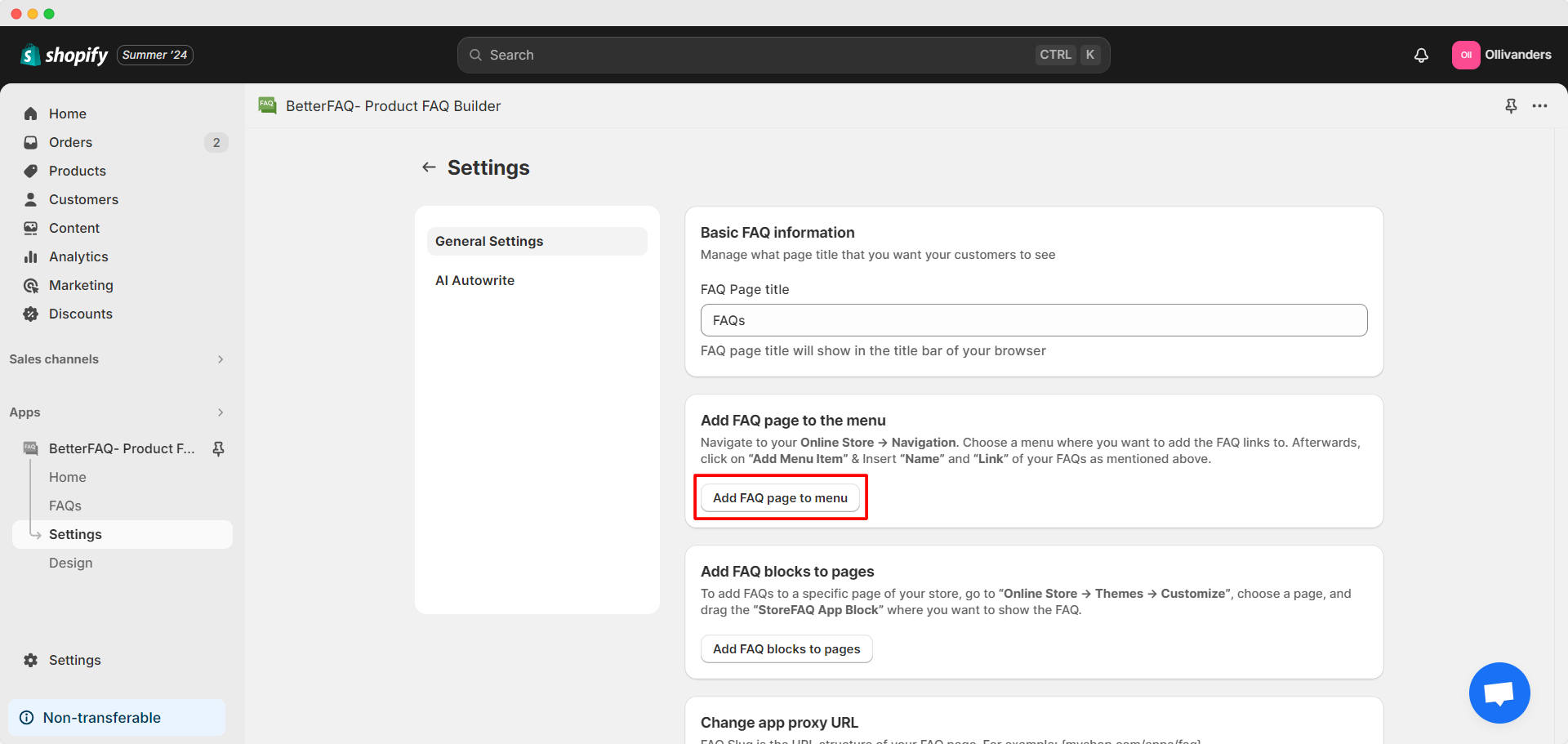This screenshot has width=1568, height=744.
Task: Click the CTRL shortcut key hint
Action: [1055, 55]
